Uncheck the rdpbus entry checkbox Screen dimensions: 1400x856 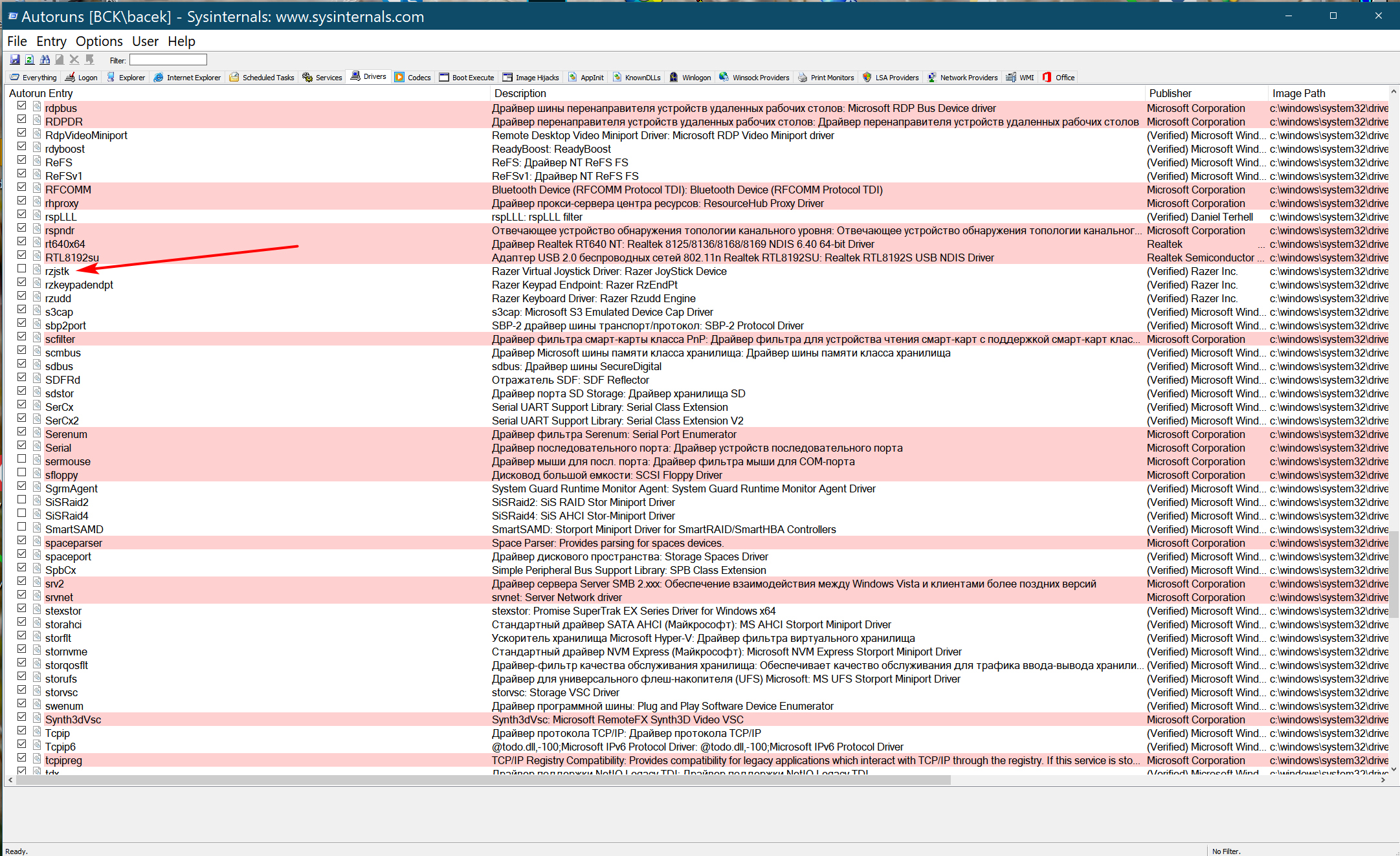point(22,105)
